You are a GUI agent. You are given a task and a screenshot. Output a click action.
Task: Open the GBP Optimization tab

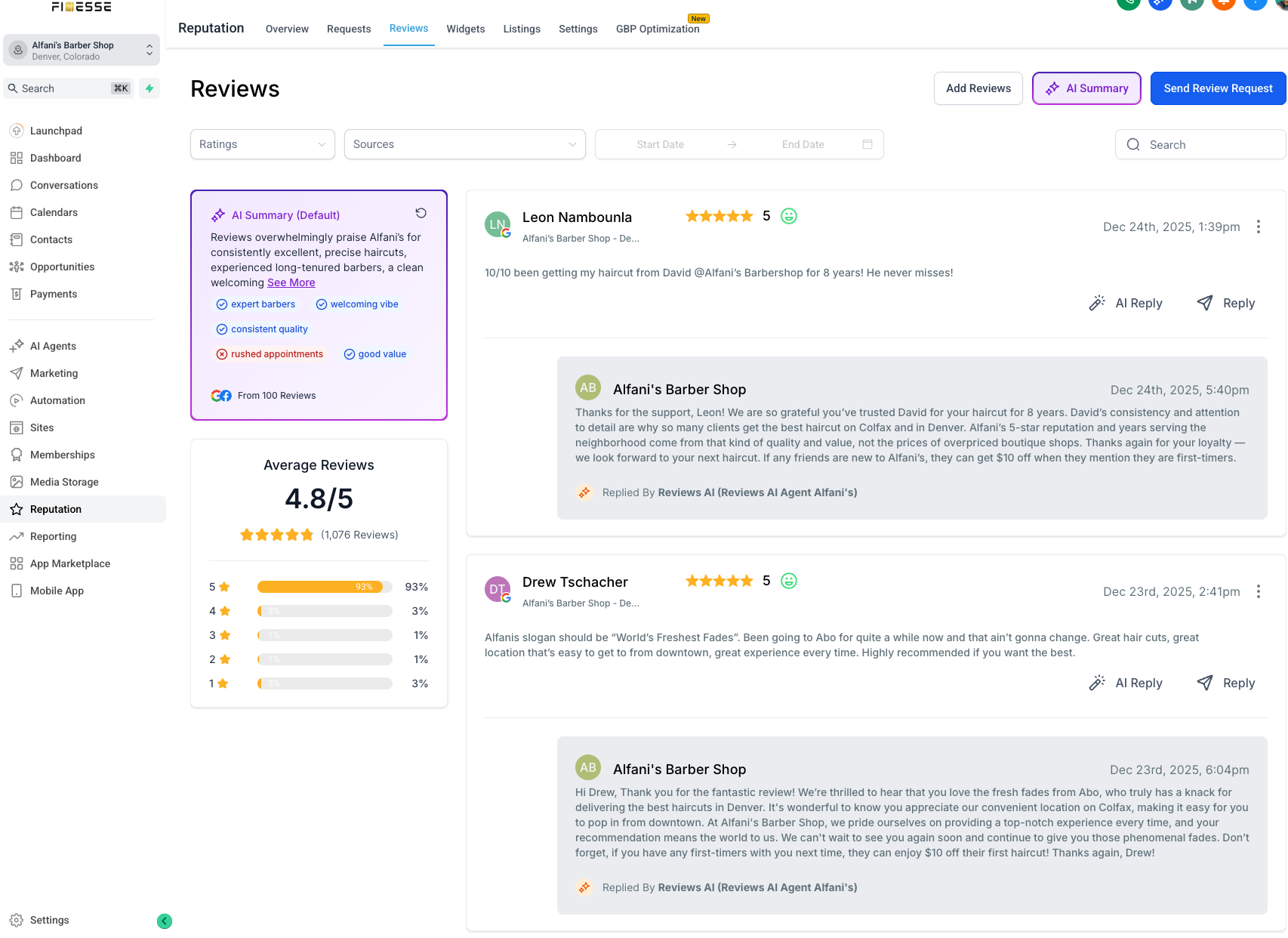658,29
